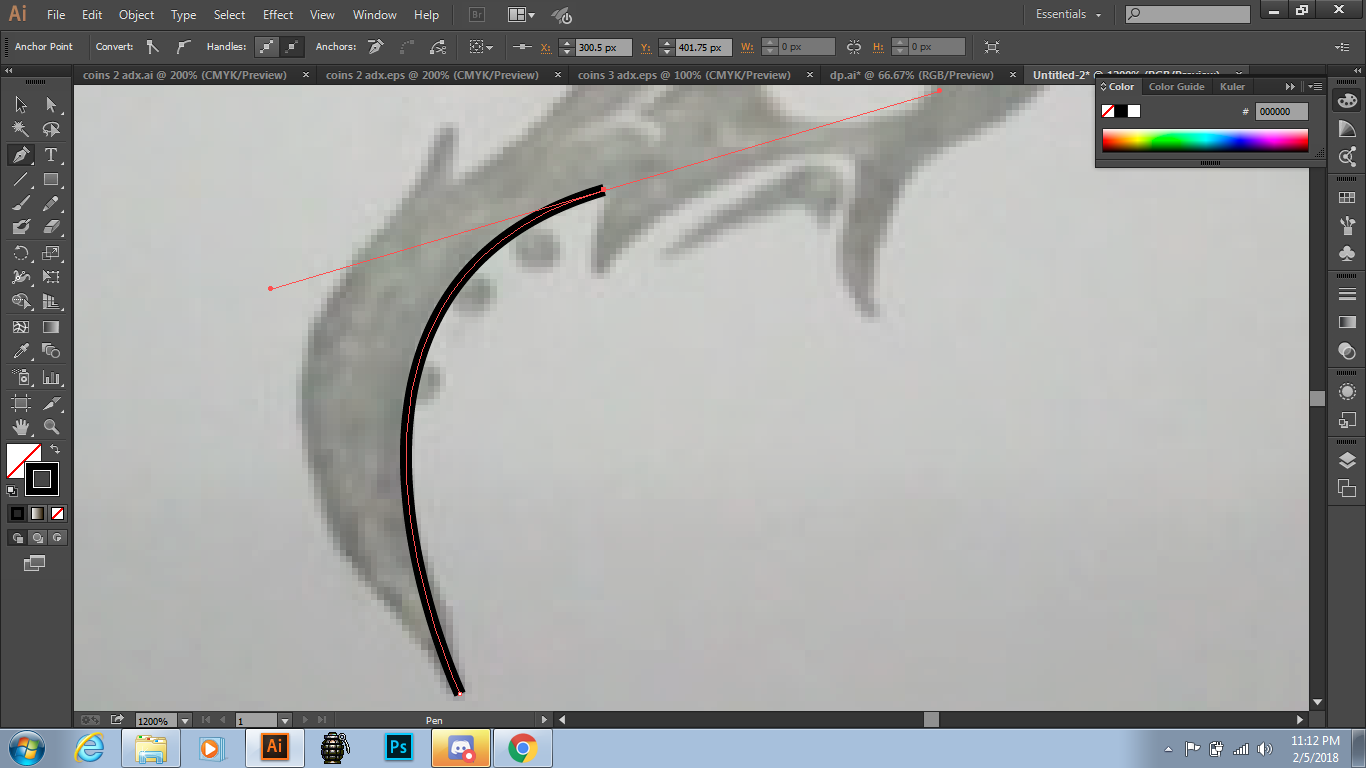This screenshot has height=768, width=1366.
Task: Swap fill and stroke colors
Action: tap(55, 450)
